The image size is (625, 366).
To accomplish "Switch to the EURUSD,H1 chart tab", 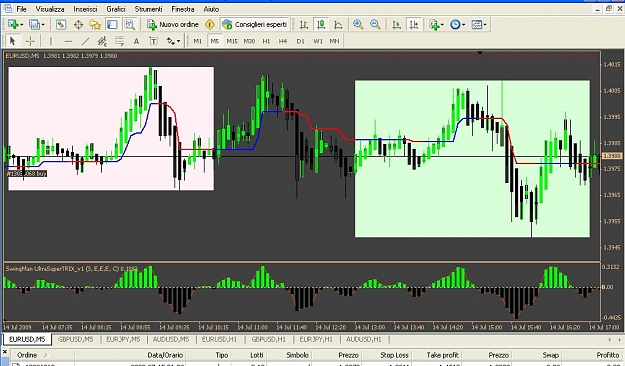I will coord(219,339).
